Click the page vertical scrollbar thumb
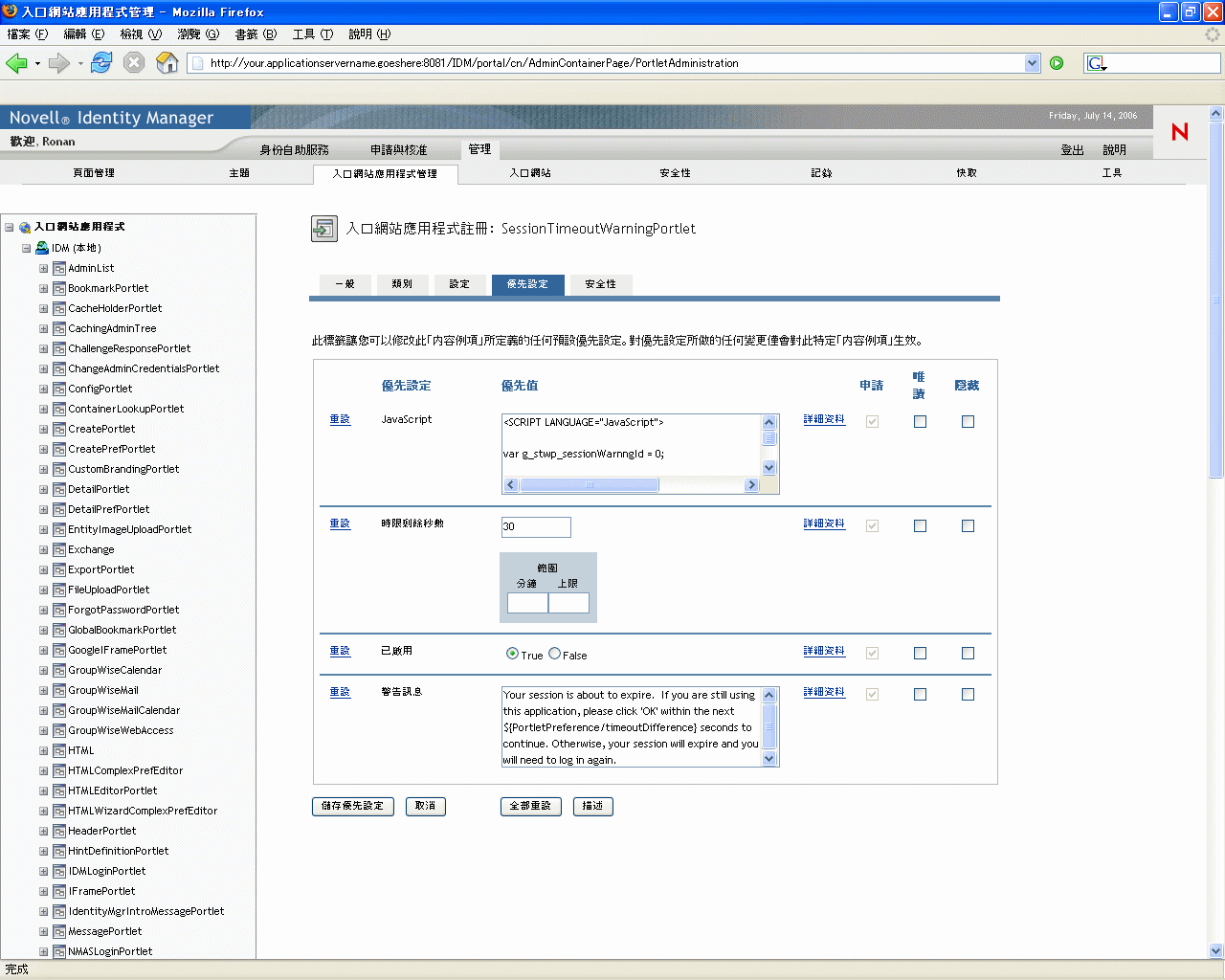This screenshot has height=980, width=1225. pos(1216,299)
